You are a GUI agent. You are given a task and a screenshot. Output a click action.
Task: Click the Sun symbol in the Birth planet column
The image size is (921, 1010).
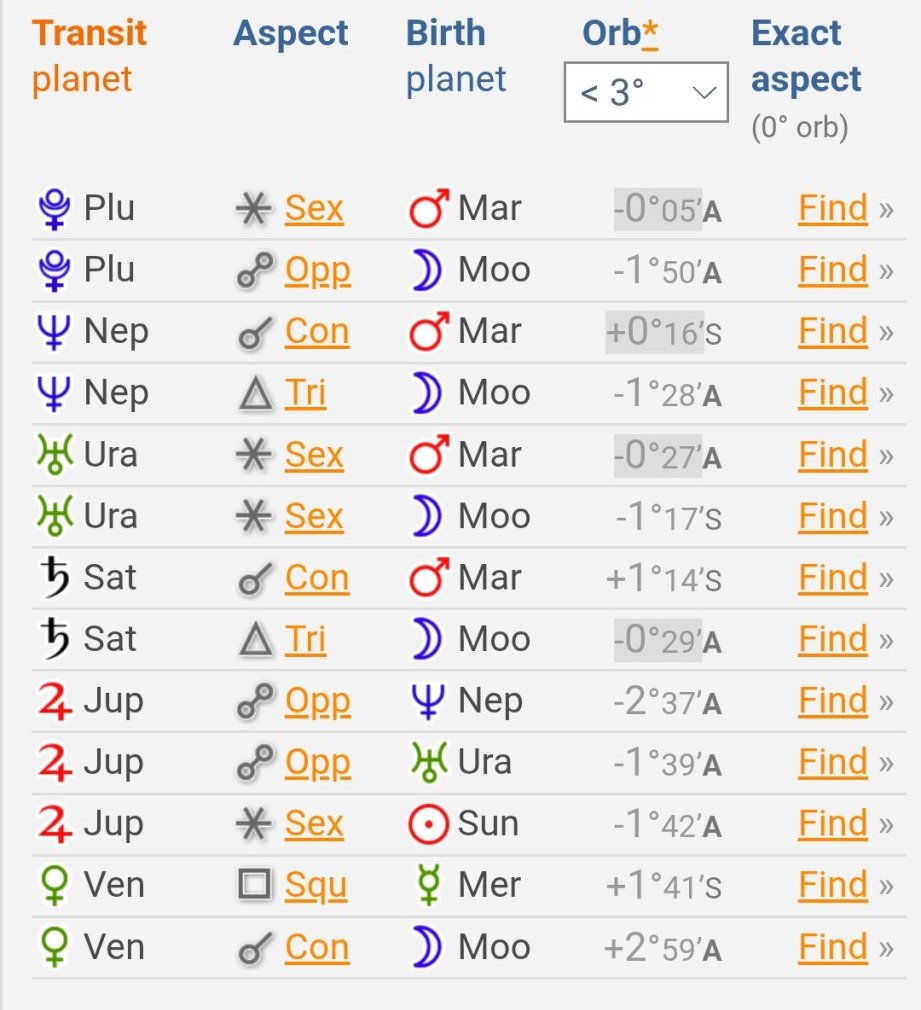pos(428,824)
